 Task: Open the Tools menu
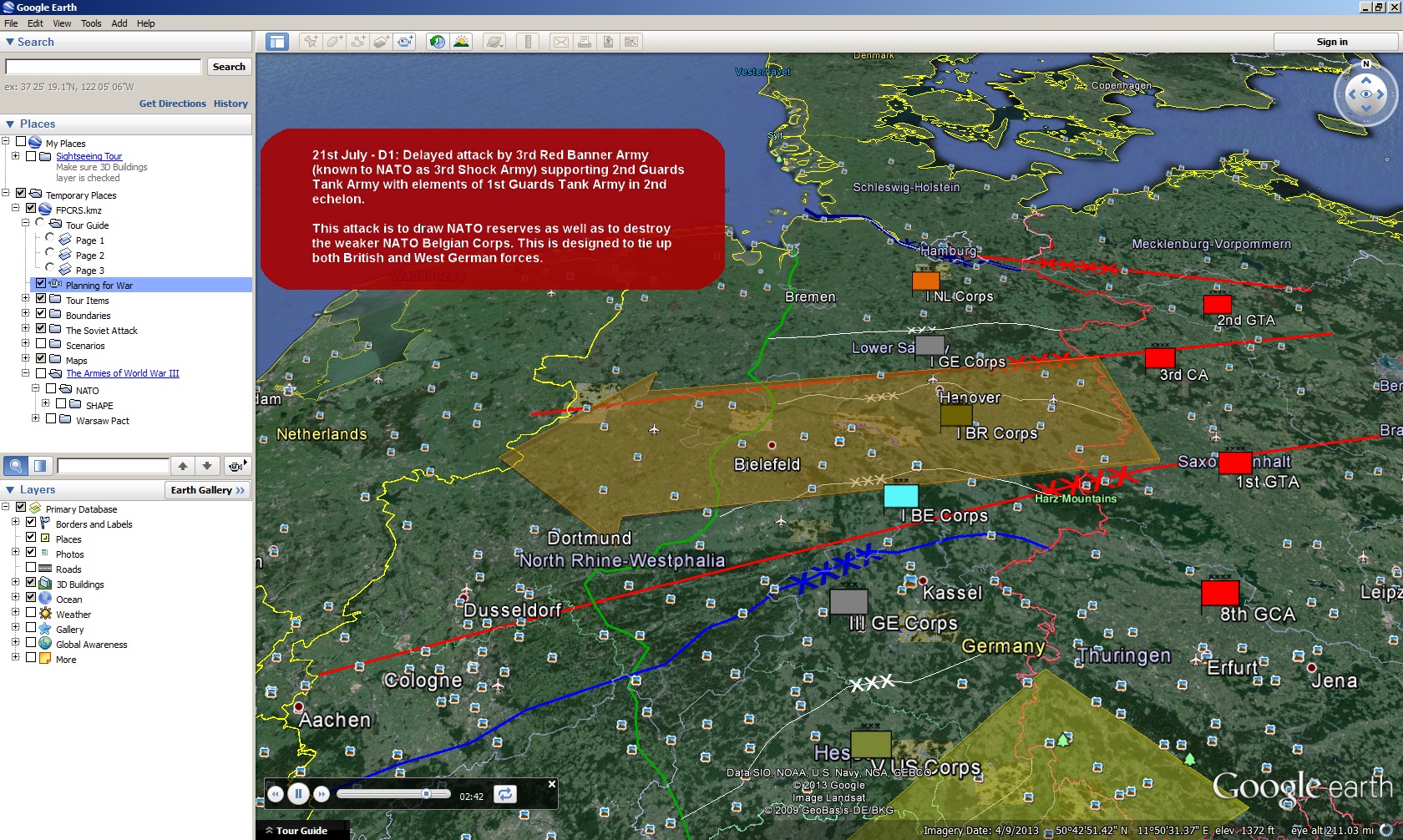tap(91, 23)
